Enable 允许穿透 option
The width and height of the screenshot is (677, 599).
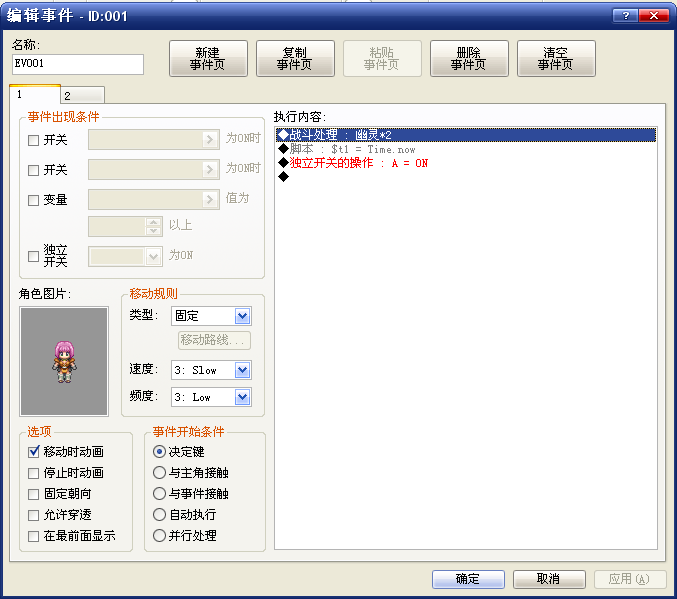33,515
